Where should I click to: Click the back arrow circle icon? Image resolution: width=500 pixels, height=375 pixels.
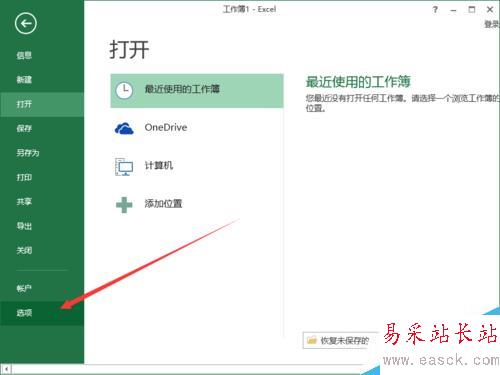click(x=26, y=23)
